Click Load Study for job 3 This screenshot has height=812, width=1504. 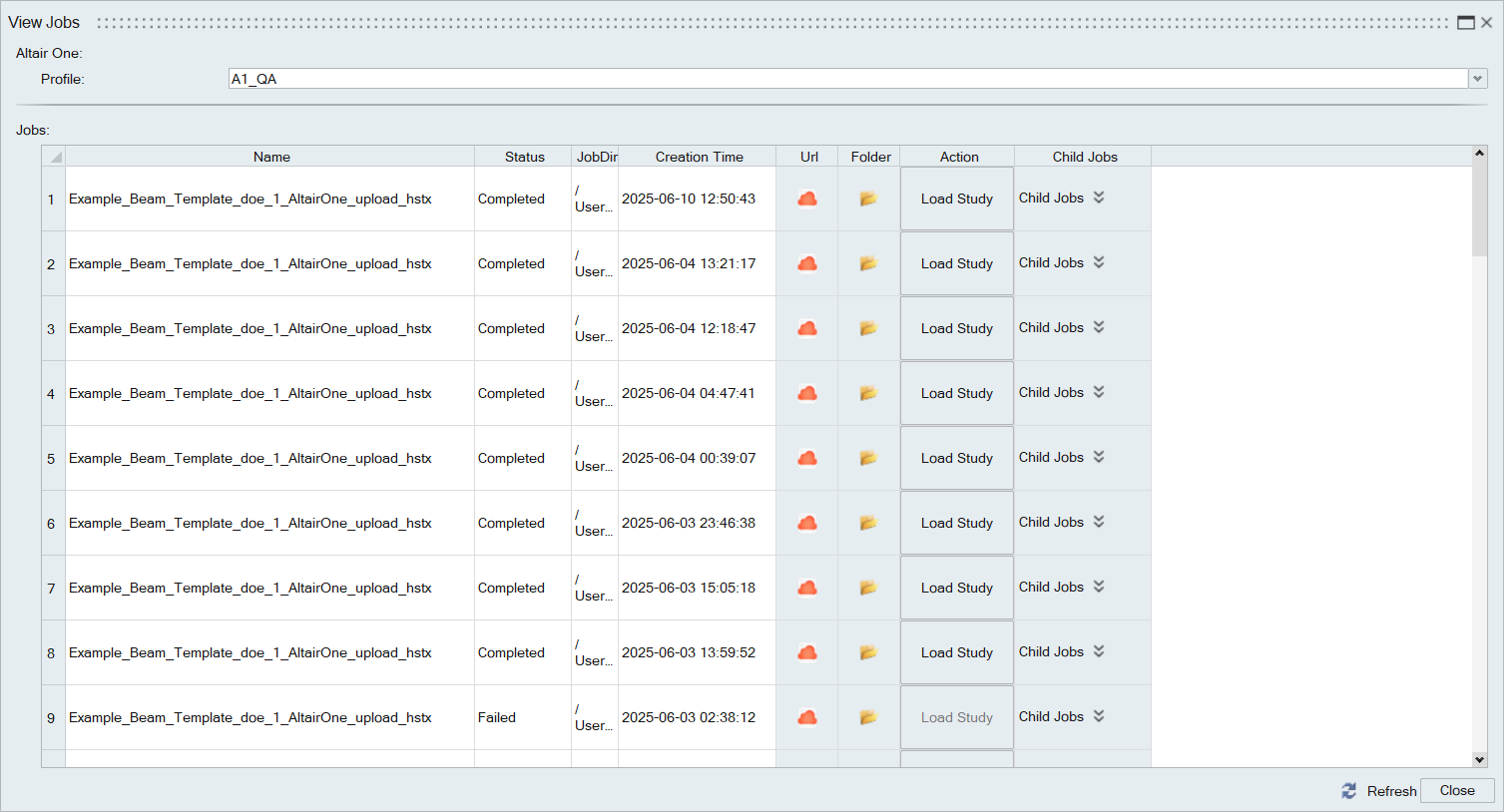coord(957,328)
